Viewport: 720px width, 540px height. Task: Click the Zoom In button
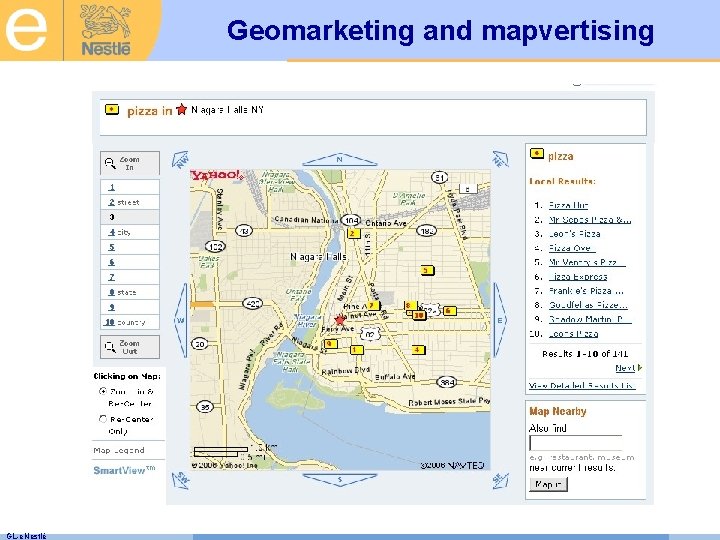click(x=130, y=163)
